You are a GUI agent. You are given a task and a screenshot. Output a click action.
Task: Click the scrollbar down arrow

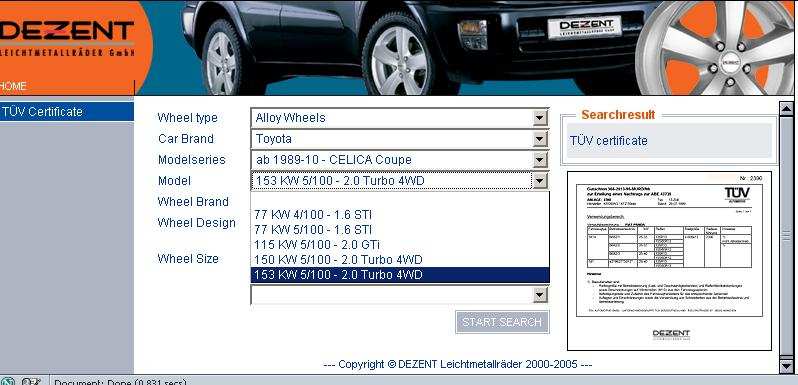(786, 366)
